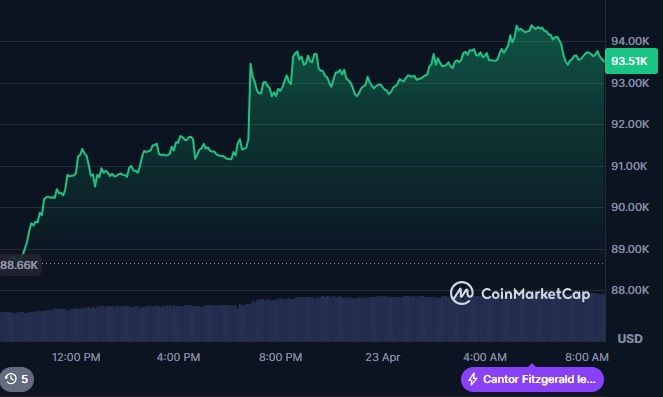This screenshot has width=663, height=397.
Task: Click the lightning bolt news icon
Action: 473,379
